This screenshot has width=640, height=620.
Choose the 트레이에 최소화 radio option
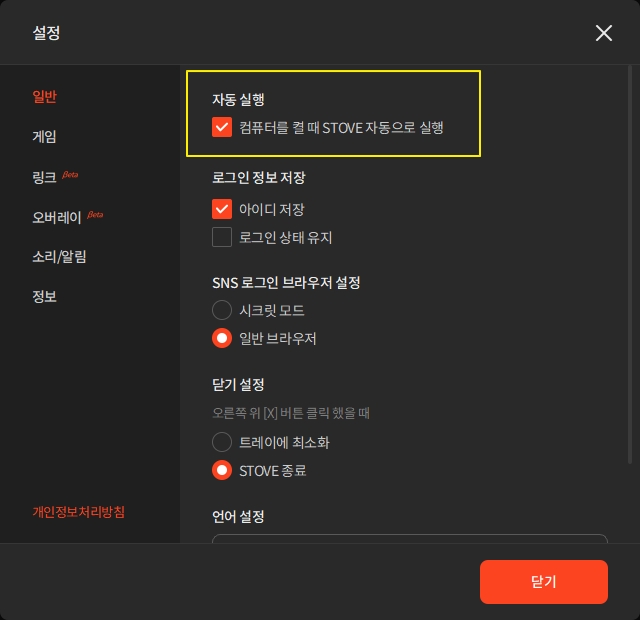coord(222,442)
